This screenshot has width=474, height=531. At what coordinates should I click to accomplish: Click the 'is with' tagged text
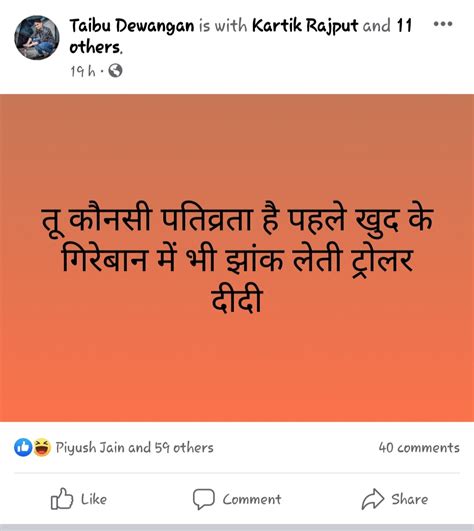(223, 26)
